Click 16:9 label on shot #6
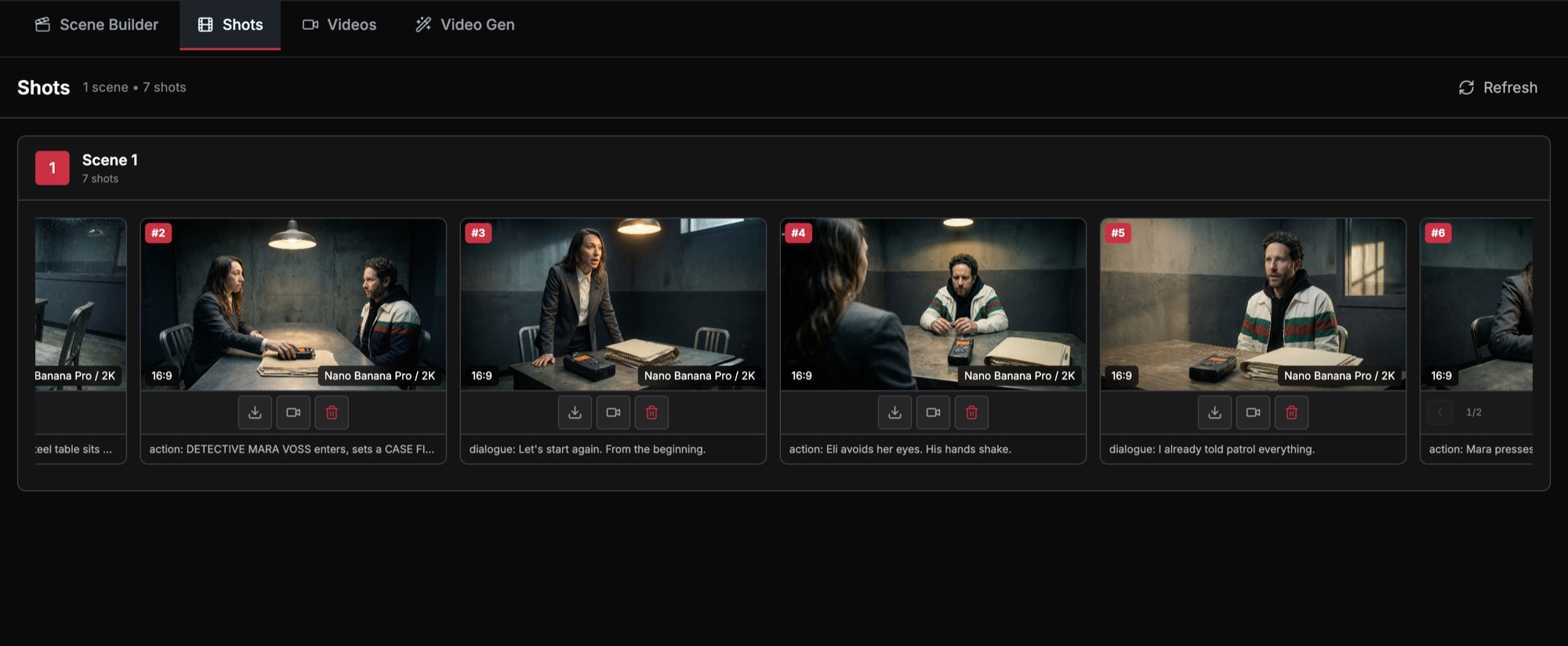 click(1441, 376)
